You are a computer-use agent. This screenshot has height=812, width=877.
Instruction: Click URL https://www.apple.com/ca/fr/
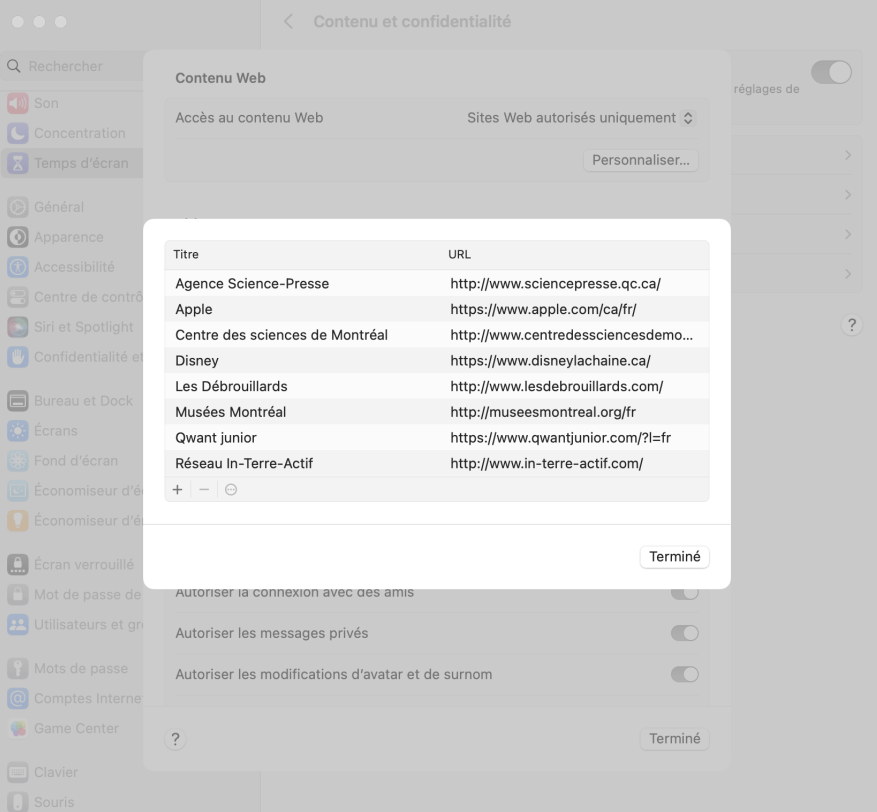(x=543, y=309)
